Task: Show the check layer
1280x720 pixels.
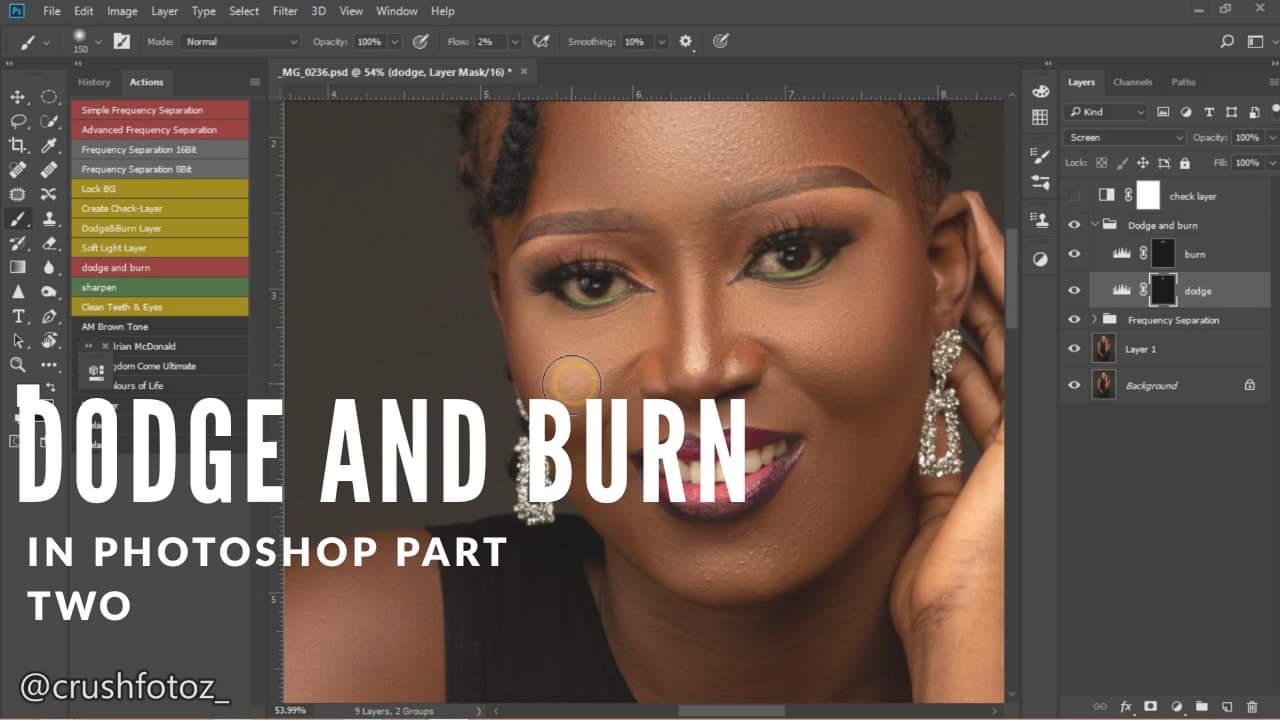Action: click(x=1074, y=195)
